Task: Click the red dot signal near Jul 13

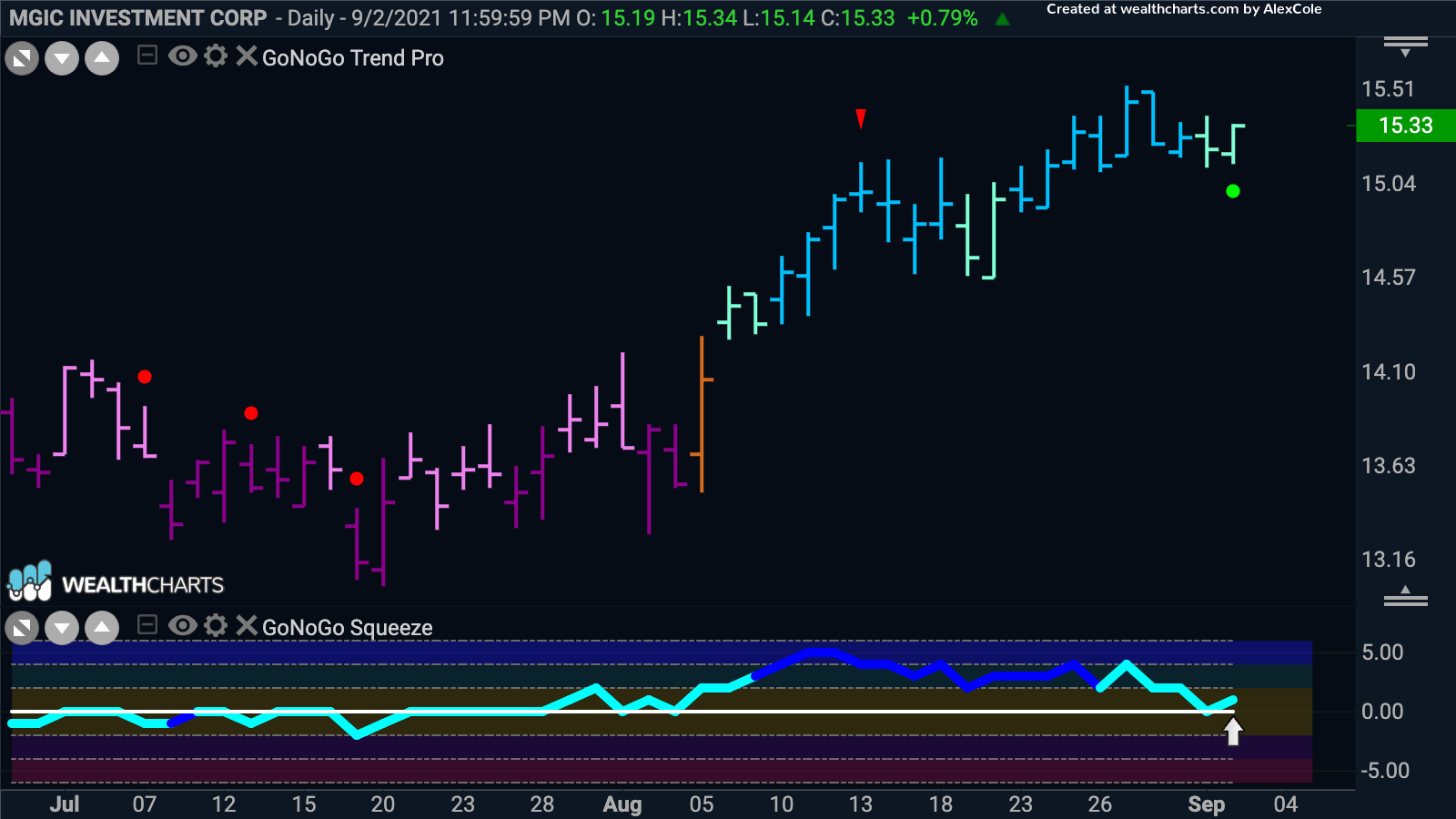Action: (x=251, y=413)
